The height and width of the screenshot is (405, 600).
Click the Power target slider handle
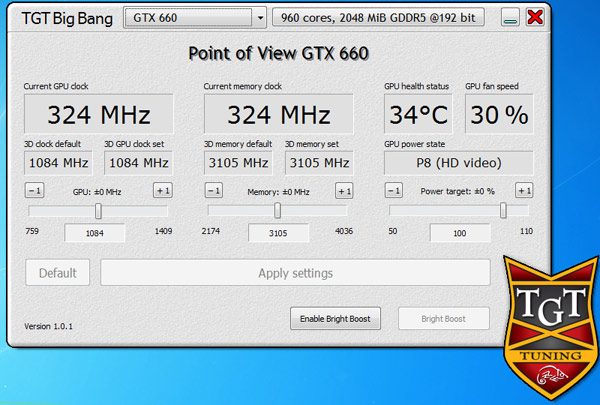click(x=503, y=211)
